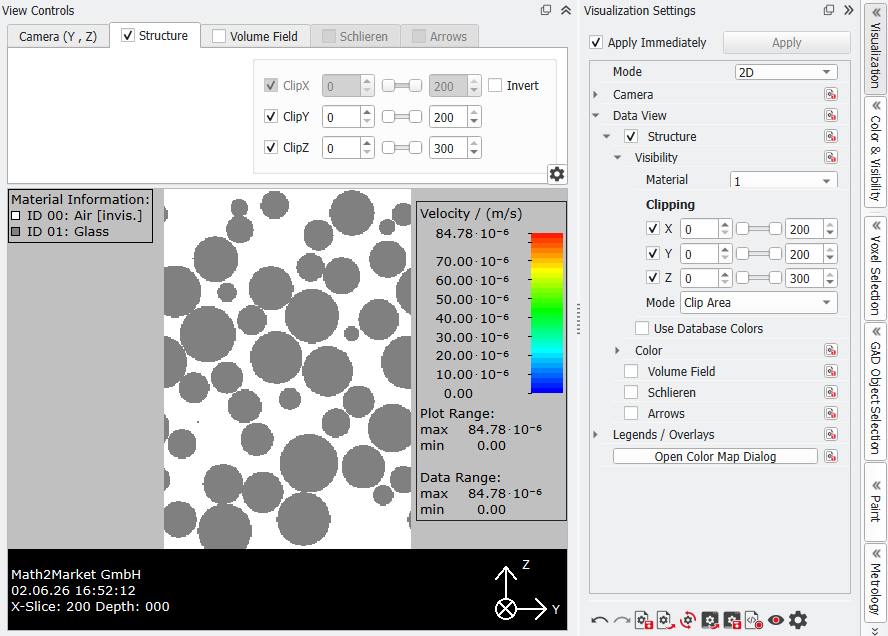Open the Voxel Selection side tab
Screen dimensions: 888x636
[x=875, y=268]
